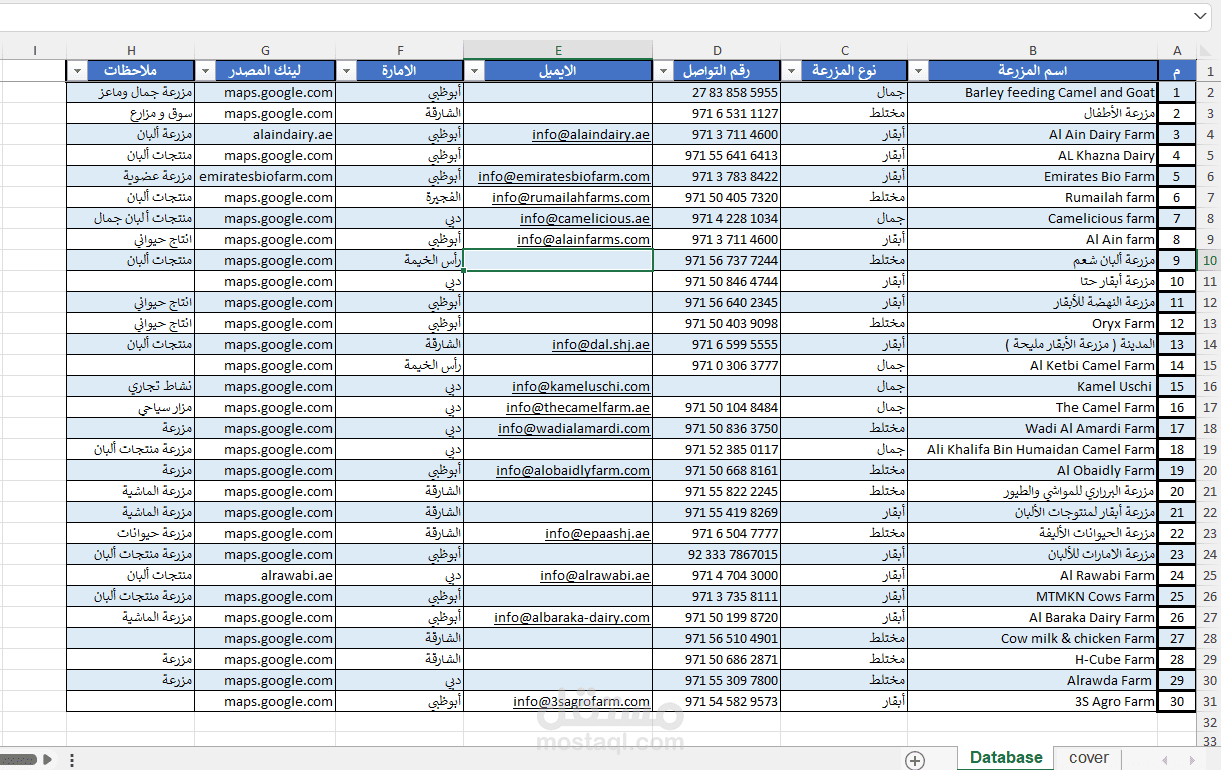Open the info@alrawabi.ae email link

tap(595, 575)
